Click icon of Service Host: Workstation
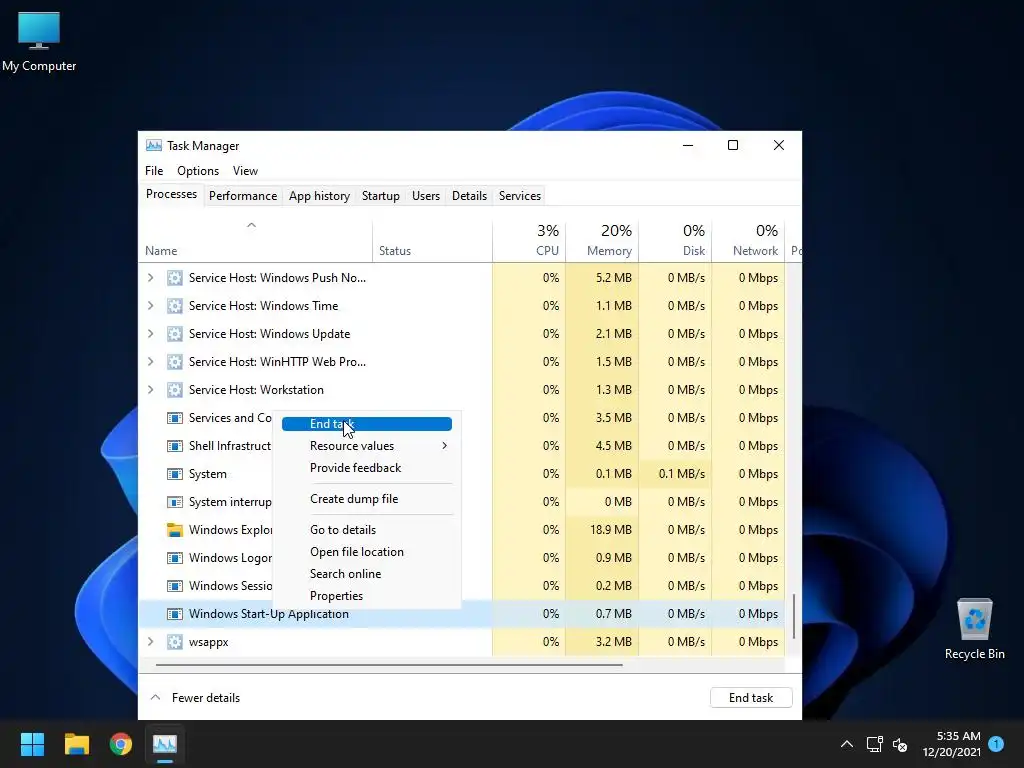The height and width of the screenshot is (768, 1024). pos(174,390)
